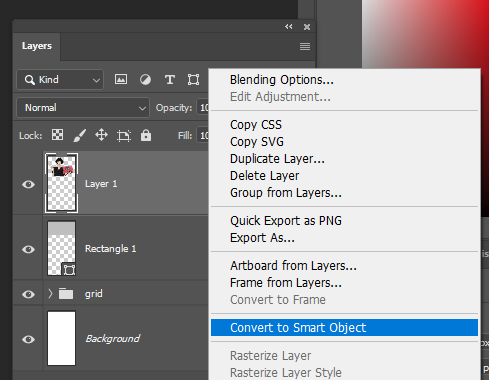This screenshot has height=380, width=489.
Task: Filter layers by adjustment layer icon
Action: coord(145,79)
